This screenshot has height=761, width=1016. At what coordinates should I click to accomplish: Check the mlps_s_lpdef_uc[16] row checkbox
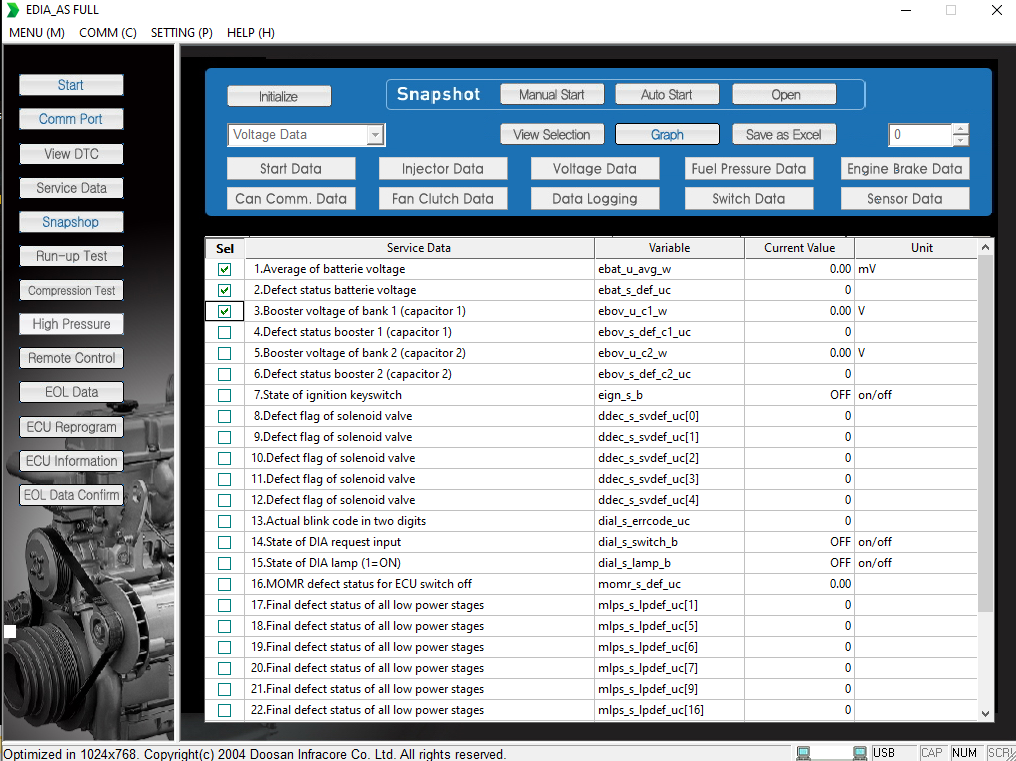pos(224,710)
